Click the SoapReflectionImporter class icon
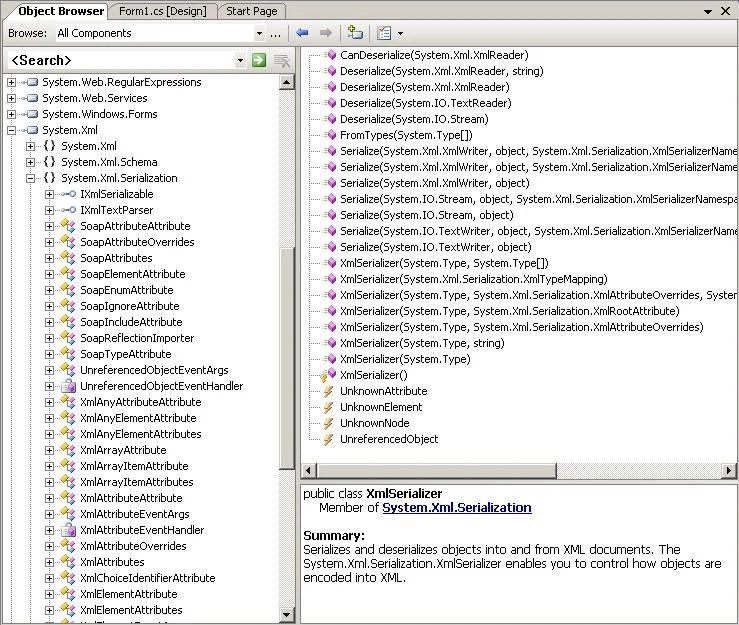The width and height of the screenshot is (739, 625). point(68,338)
